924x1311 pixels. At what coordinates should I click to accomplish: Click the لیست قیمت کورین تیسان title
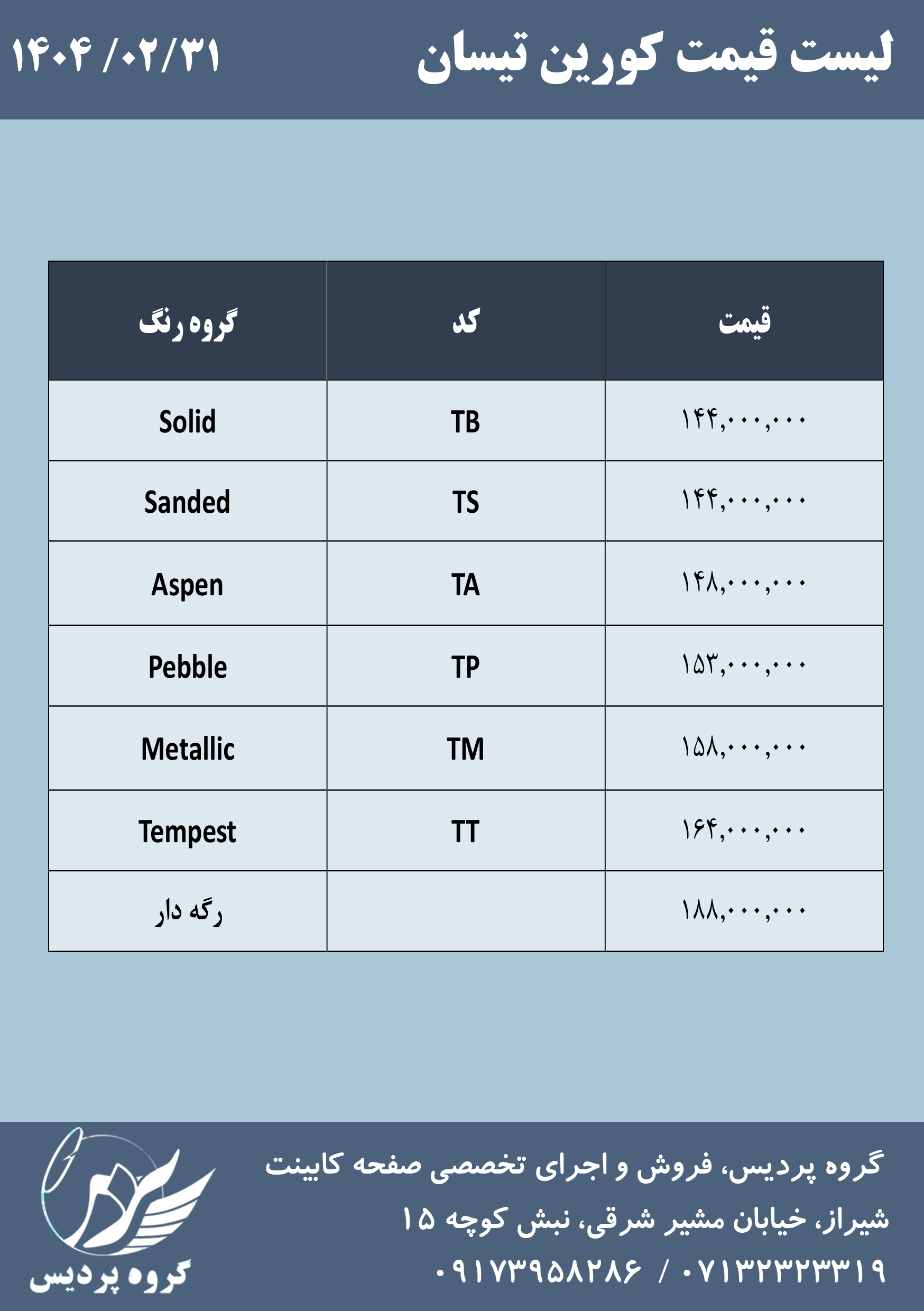click(x=654, y=57)
